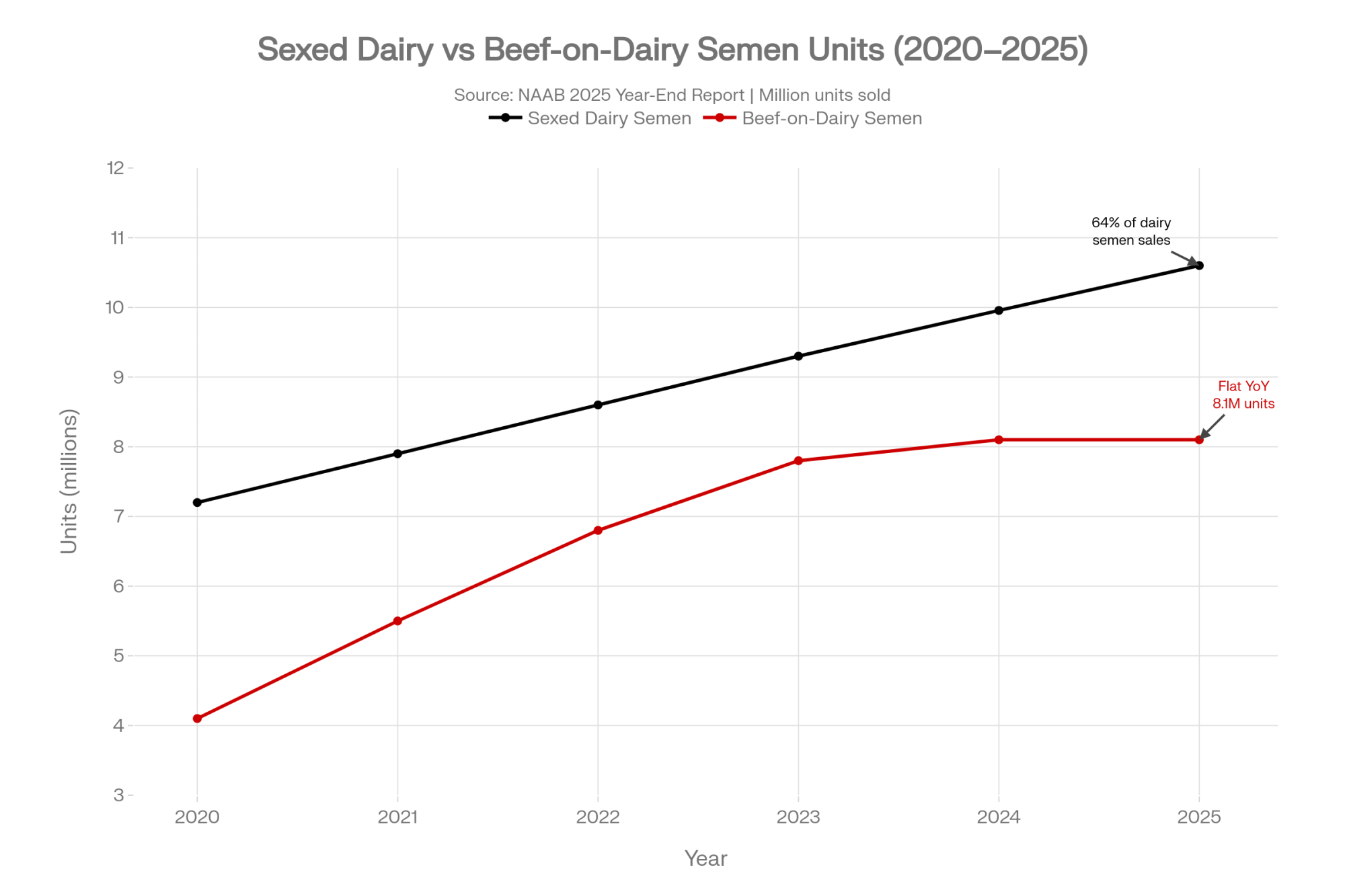Select the 2021 Sexed Dairy data point

pos(397,454)
